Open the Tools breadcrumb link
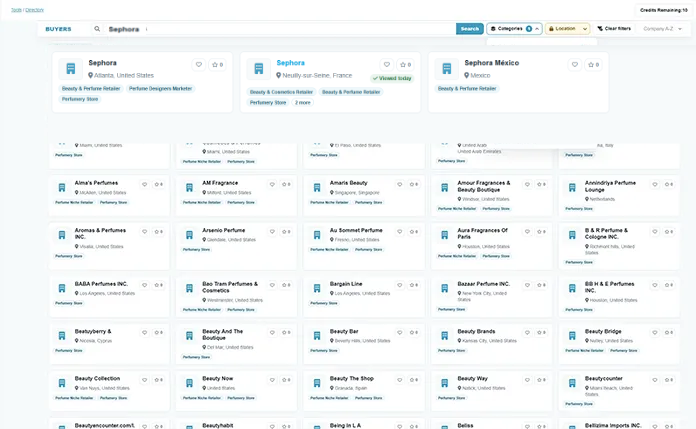Viewport: 696px width, 429px height. (x=16, y=10)
